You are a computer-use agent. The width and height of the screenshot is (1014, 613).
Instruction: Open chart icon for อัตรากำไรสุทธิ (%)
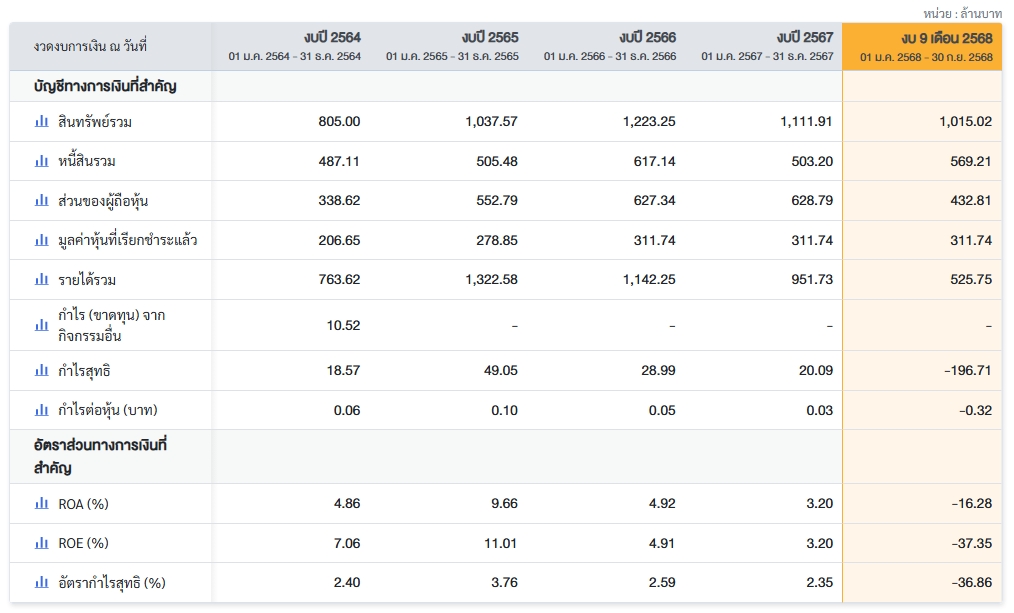coord(41,582)
